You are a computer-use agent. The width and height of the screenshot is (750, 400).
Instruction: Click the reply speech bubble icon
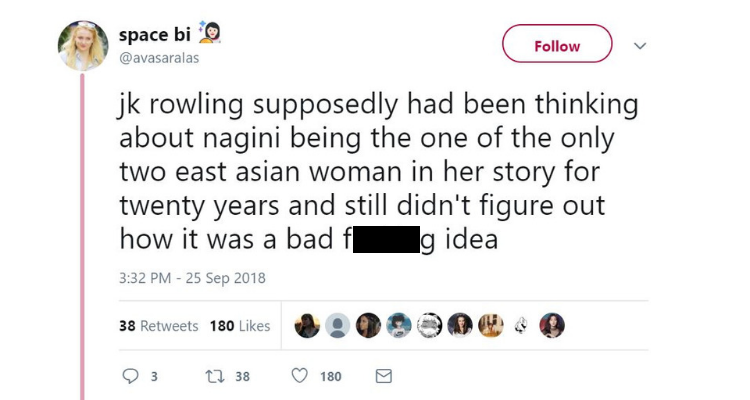pyautogui.click(x=128, y=376)
